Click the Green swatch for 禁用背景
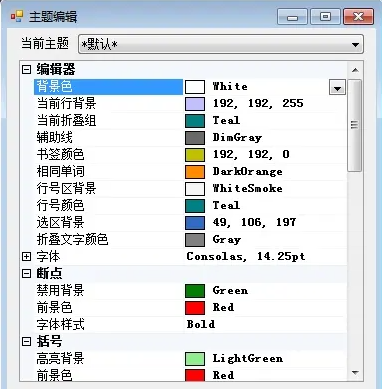 tap(195, 291)
